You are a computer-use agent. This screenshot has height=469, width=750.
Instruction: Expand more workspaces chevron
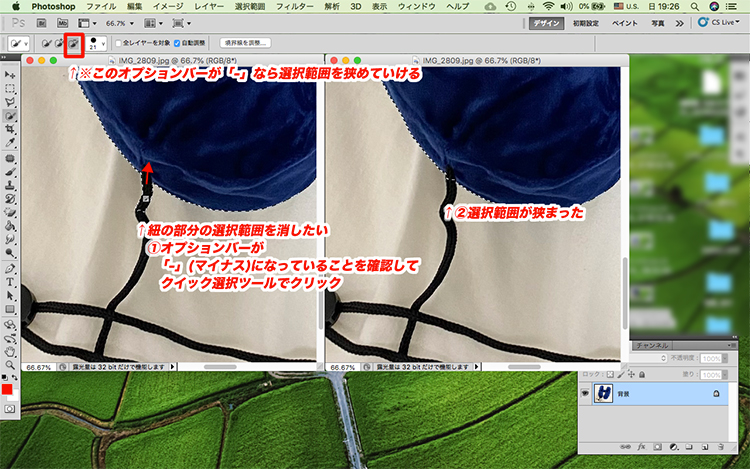679,23
